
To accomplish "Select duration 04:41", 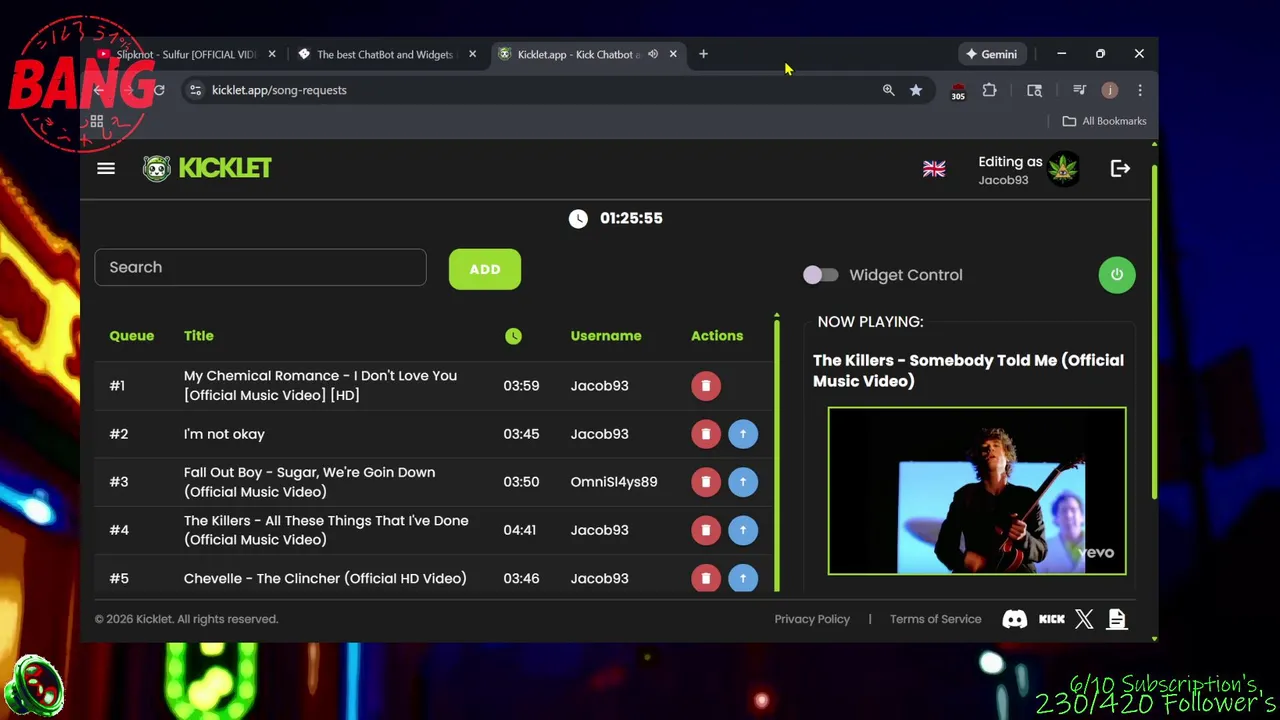I will tap(521, 530).
